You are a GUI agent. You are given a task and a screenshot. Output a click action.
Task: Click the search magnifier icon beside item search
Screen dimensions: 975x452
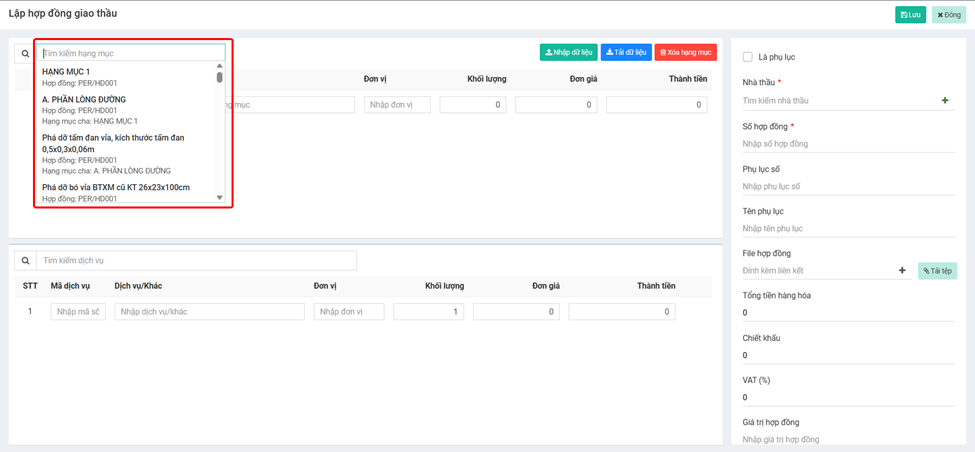(x=25, y=53)
